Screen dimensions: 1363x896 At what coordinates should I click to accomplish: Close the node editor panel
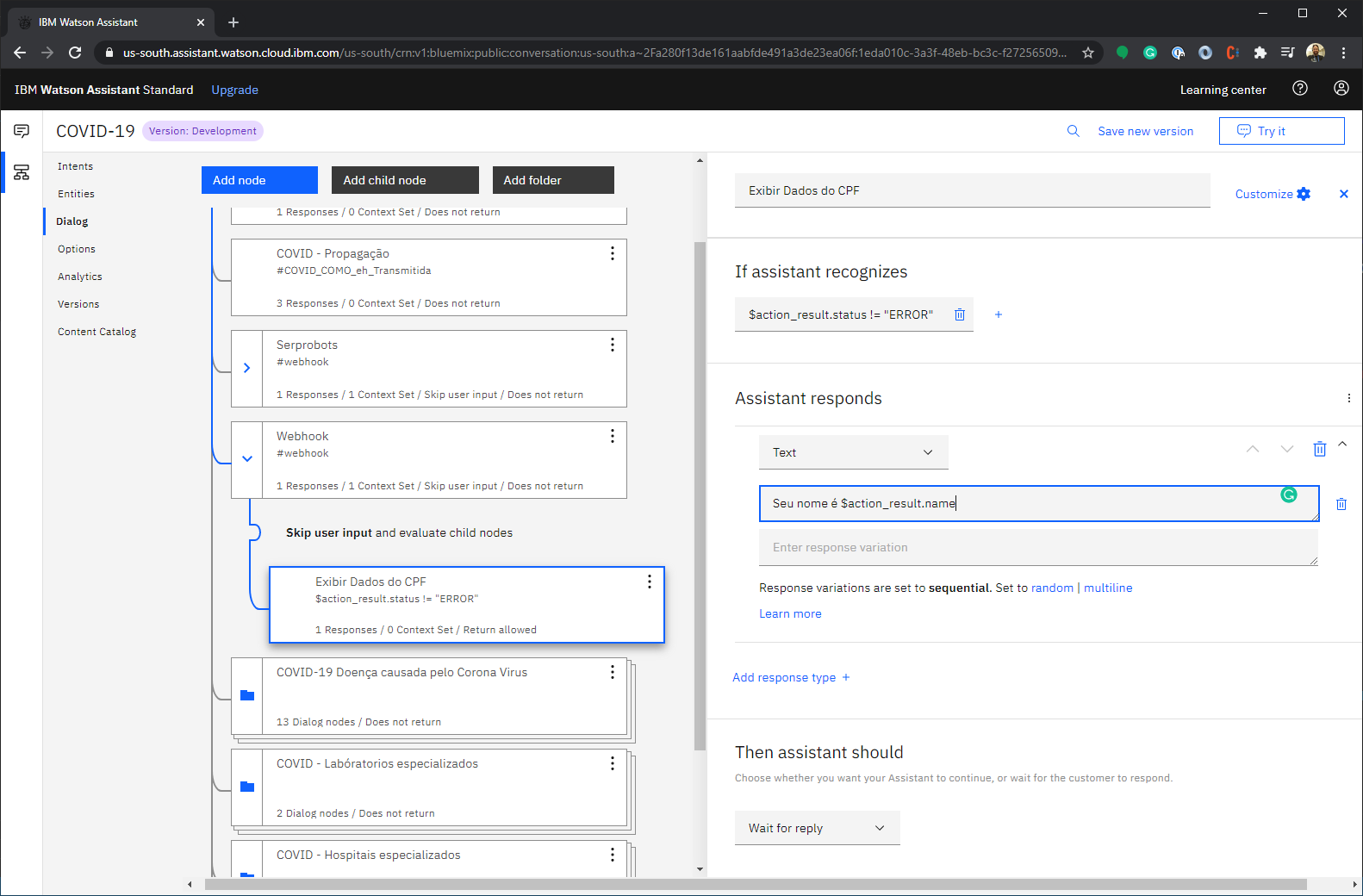(1343, 194)
